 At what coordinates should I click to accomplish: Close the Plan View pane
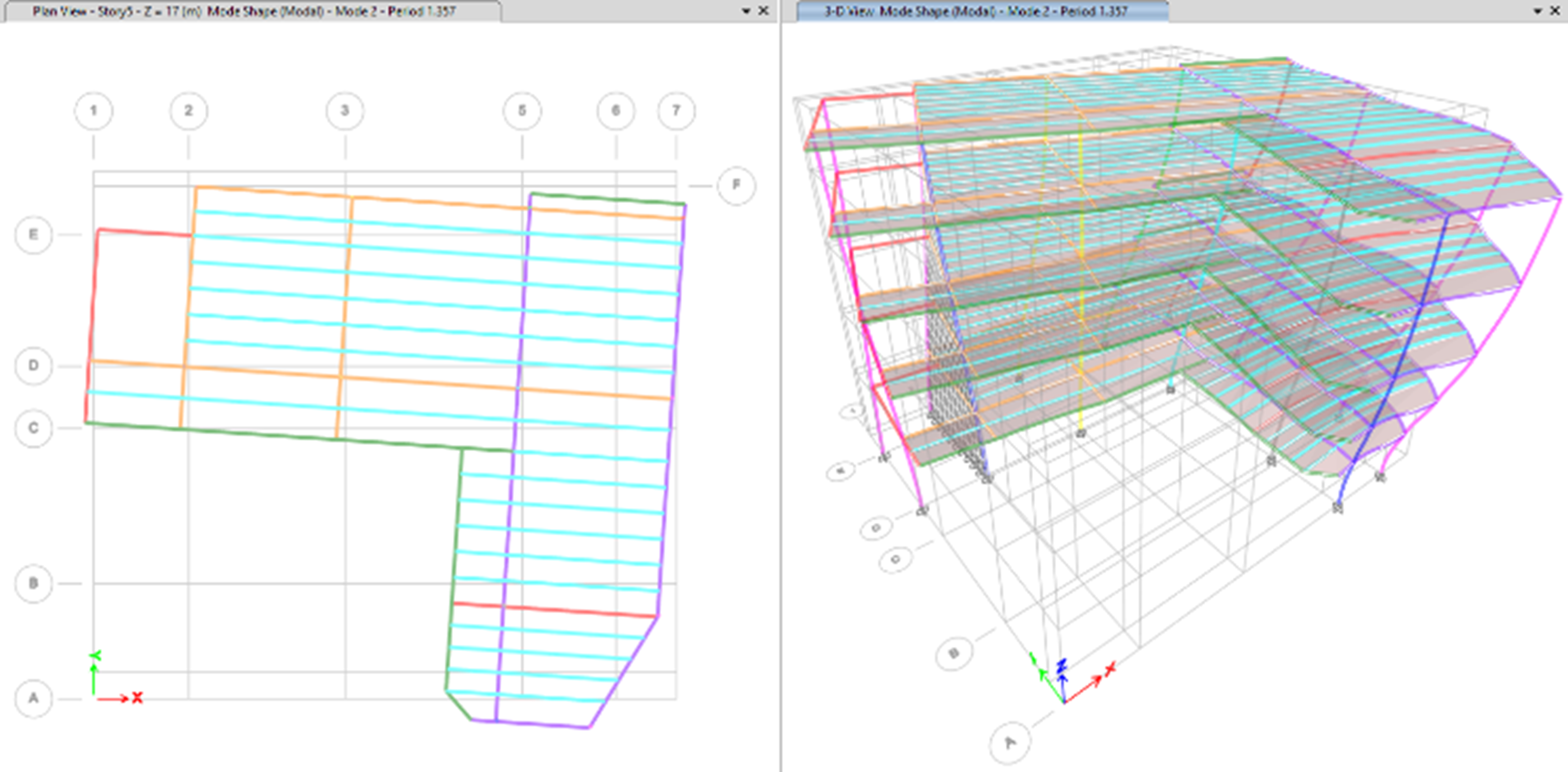pos(763,11)
